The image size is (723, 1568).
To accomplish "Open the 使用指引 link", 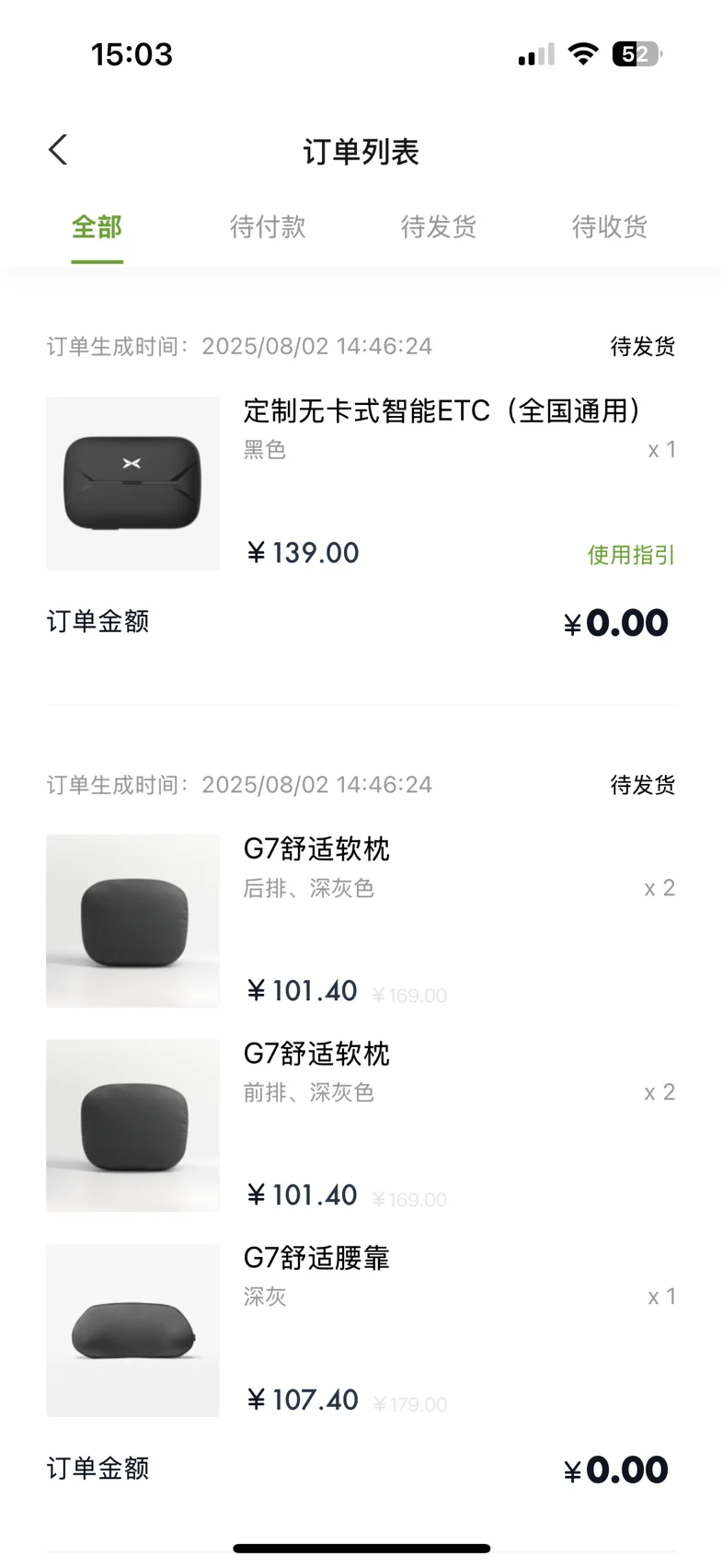I will click(x=631, y=555).
